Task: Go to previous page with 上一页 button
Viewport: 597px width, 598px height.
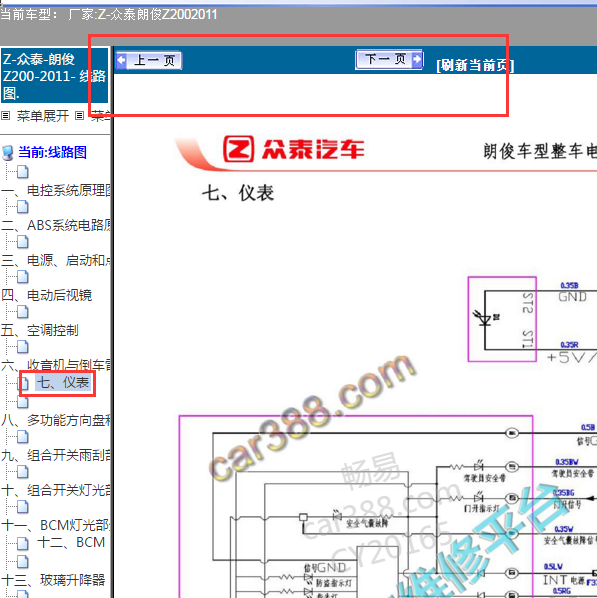Action: 149,60
